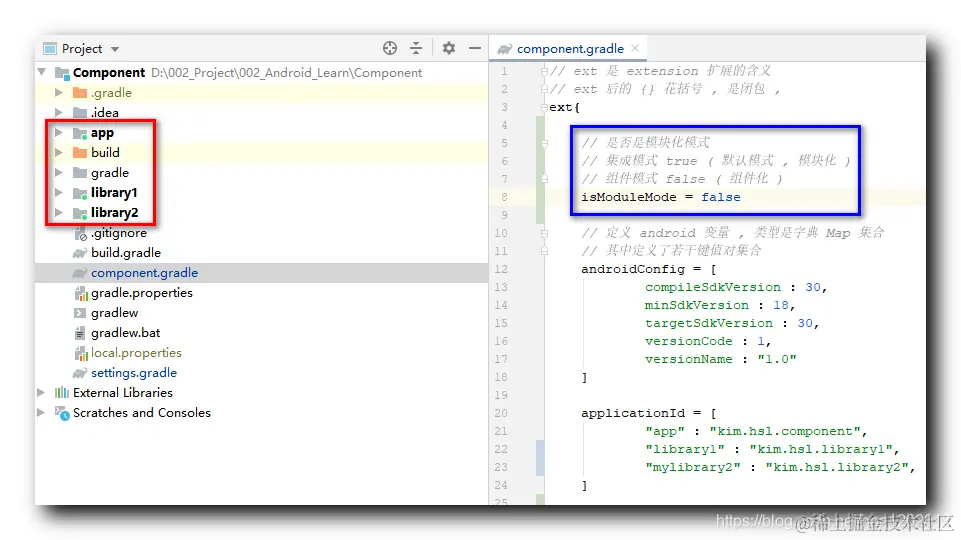The height and width of the screenshot is (540, 961).
Task: Fold the ext block at line 3
Action: coord(544,107)
